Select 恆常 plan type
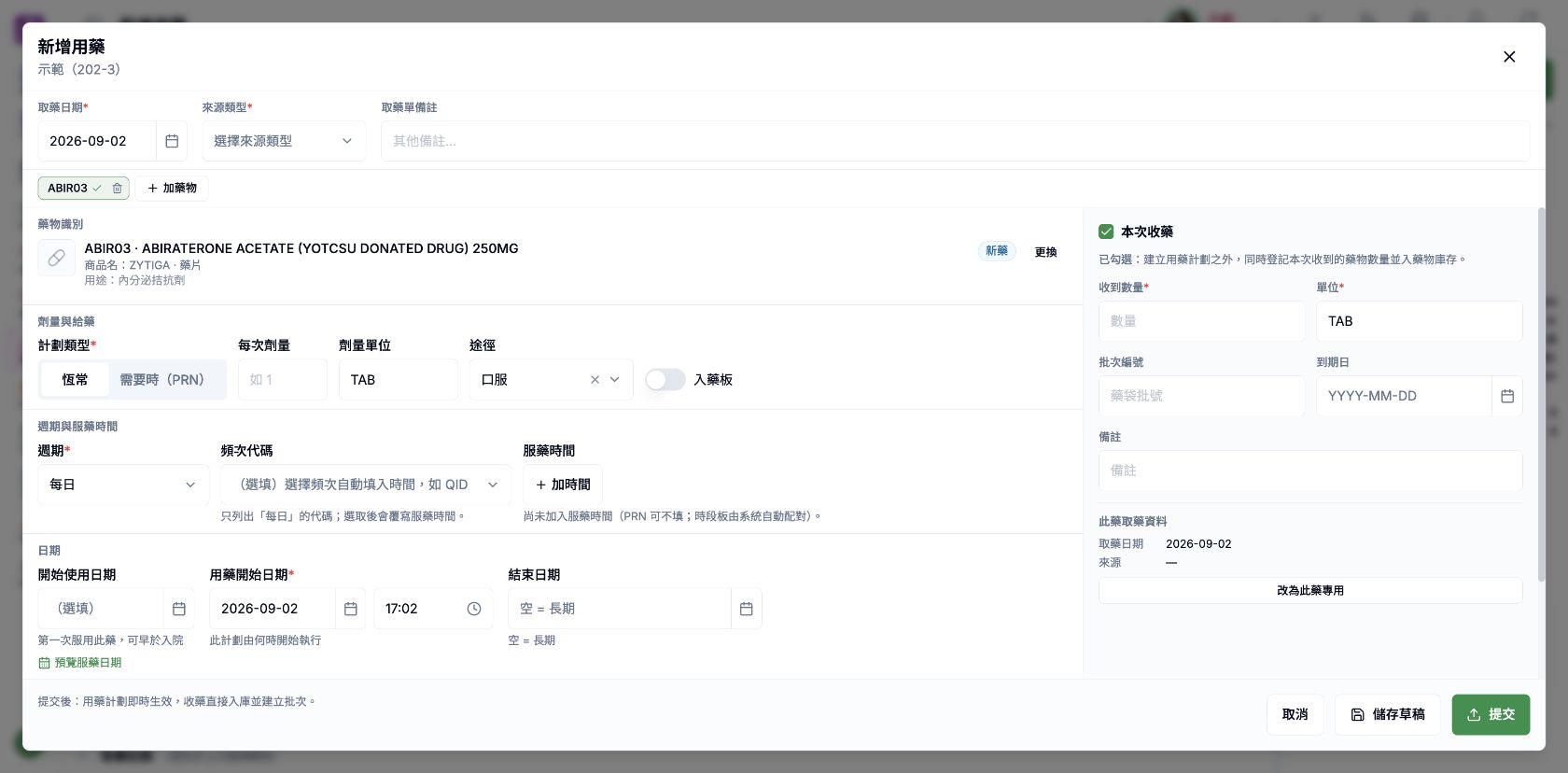The image size is (1568, 773). [75, 380]
